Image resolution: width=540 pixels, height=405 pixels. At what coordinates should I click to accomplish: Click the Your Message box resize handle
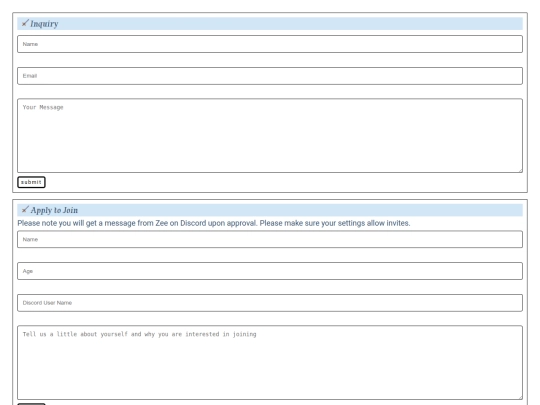coord(520,170)
